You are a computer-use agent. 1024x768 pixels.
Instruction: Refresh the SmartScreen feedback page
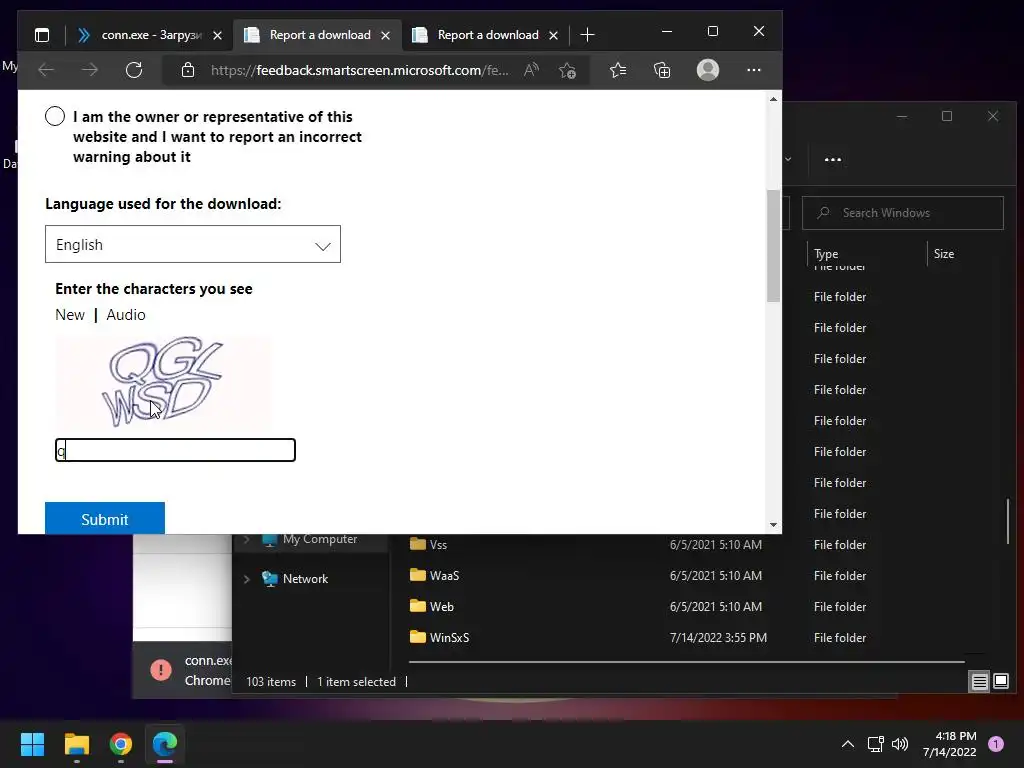click(x=134, y=70)
